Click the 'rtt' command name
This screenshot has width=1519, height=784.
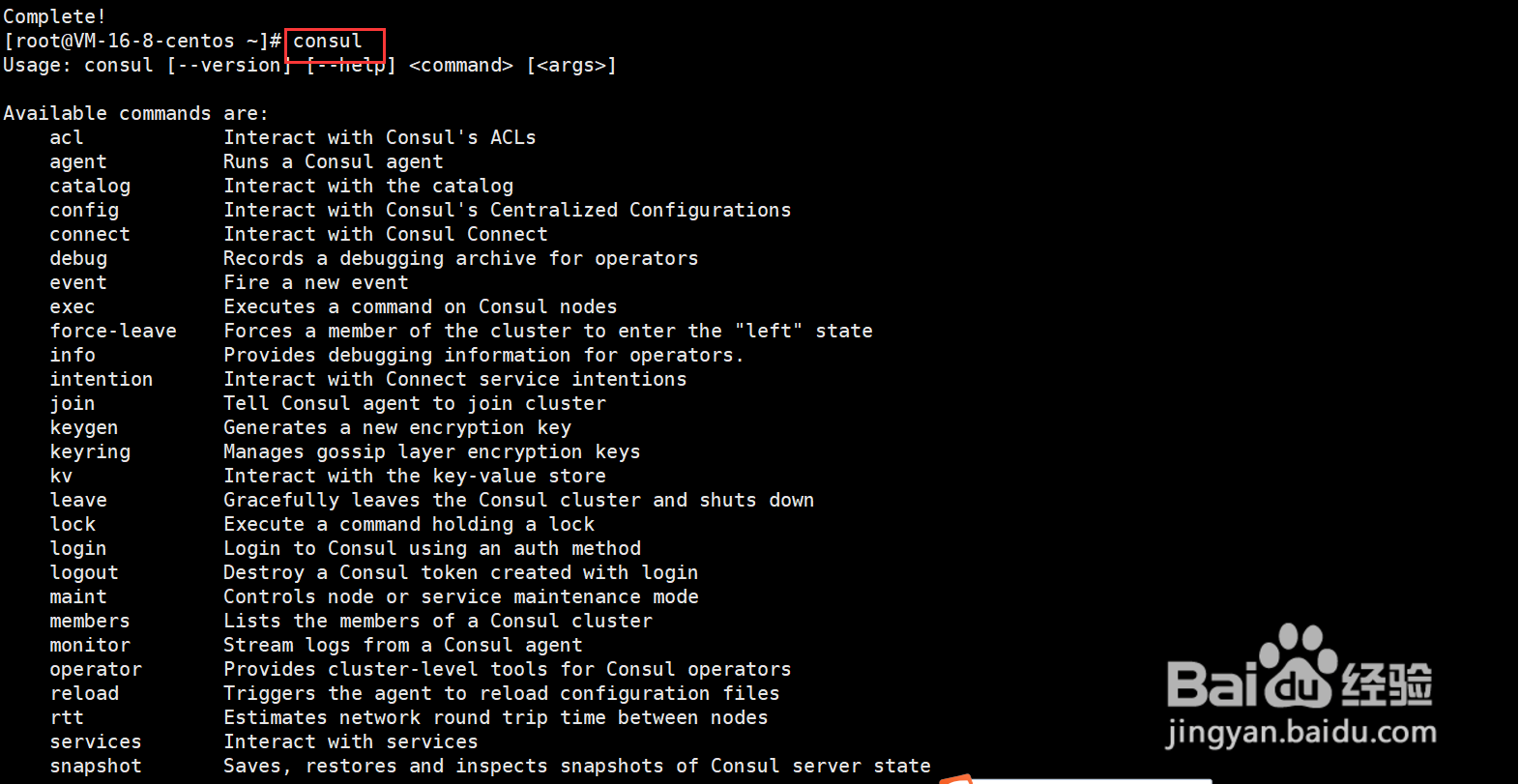click(x=67, y=717)
